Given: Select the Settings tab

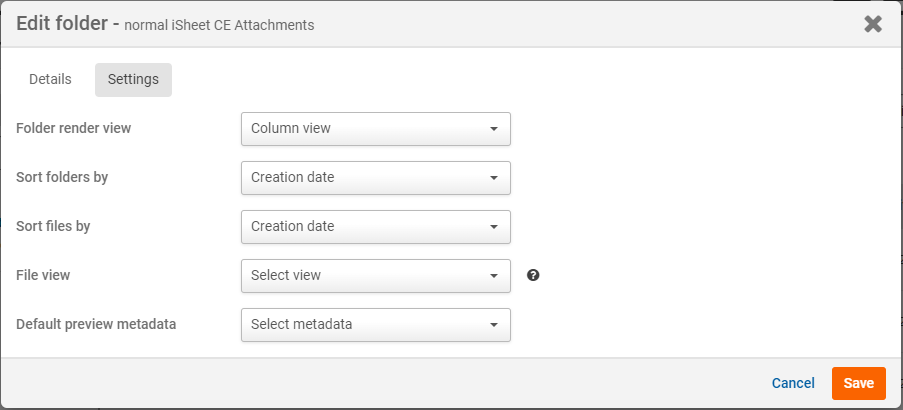Looking at the screenshot, I should tap(133, 80).
